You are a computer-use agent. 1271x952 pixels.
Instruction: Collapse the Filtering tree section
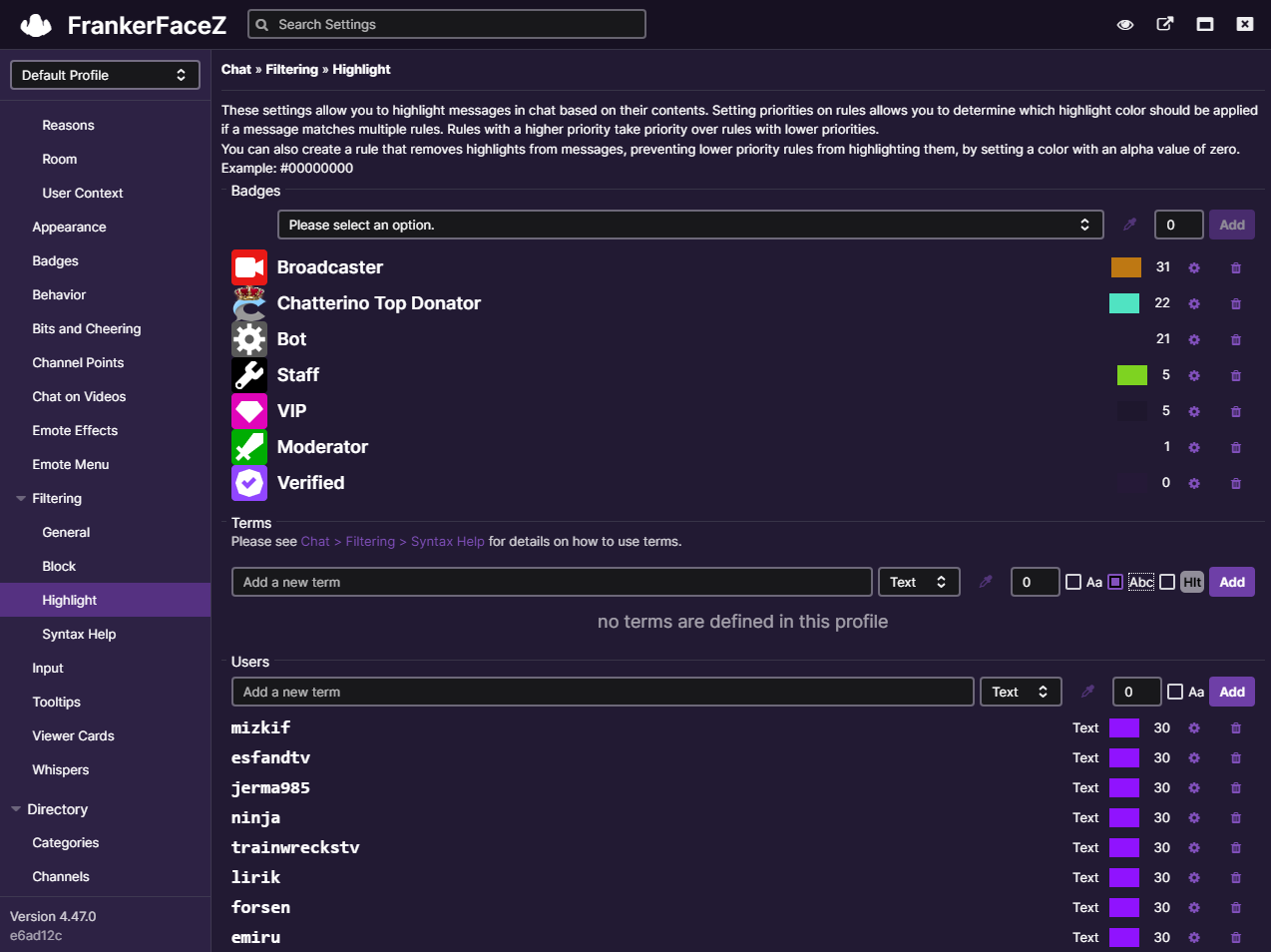pos(21,498)
